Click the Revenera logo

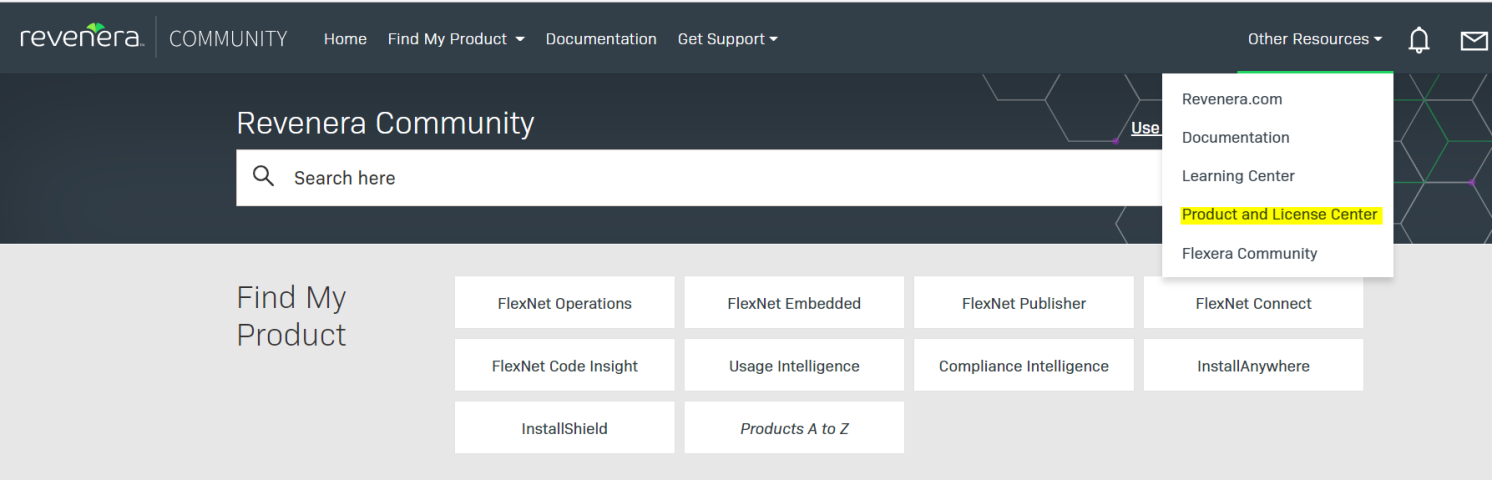pyautogui.click(x=82, y=38)
